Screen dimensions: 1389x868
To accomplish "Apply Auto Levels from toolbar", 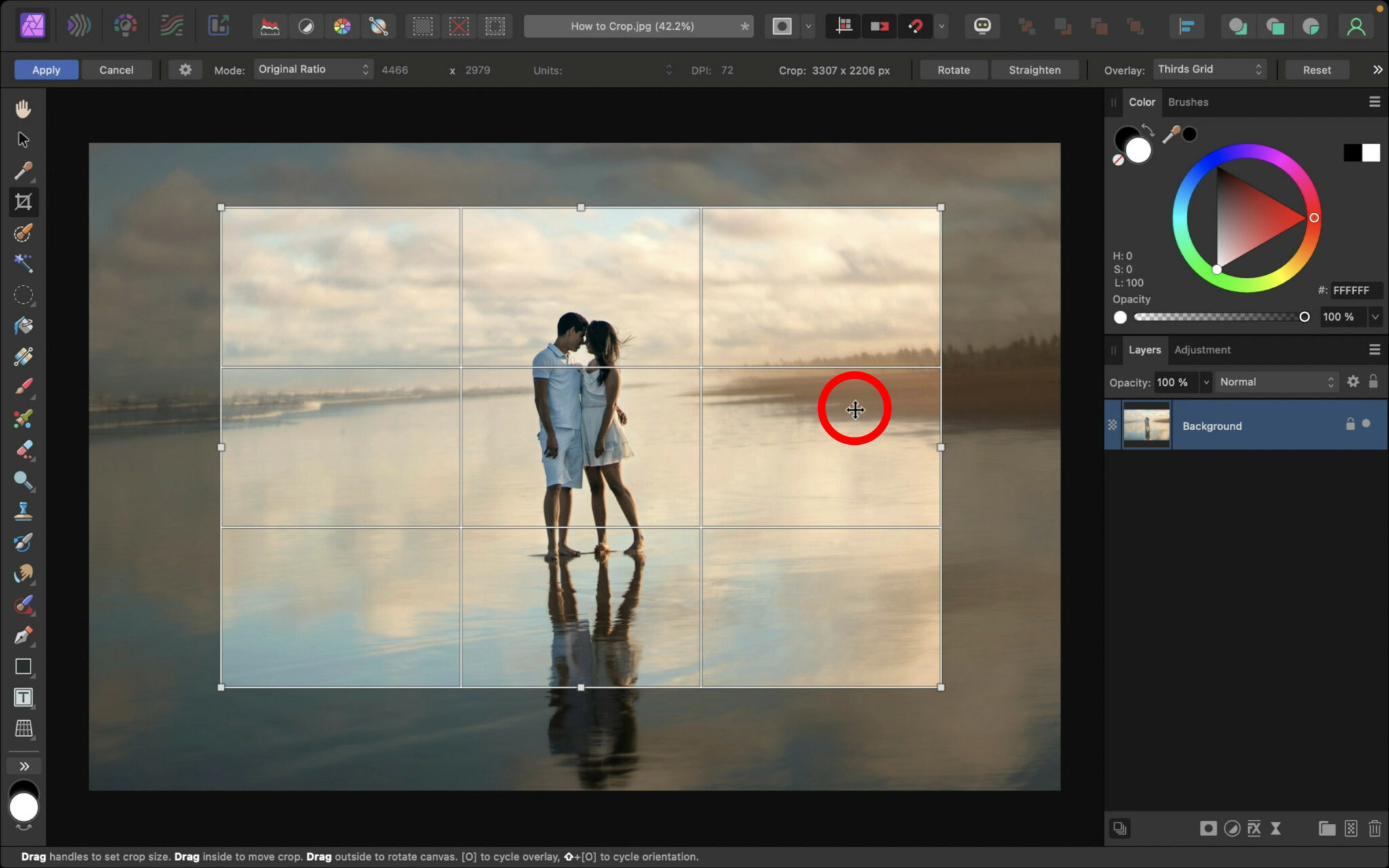I will click(270, 26).
